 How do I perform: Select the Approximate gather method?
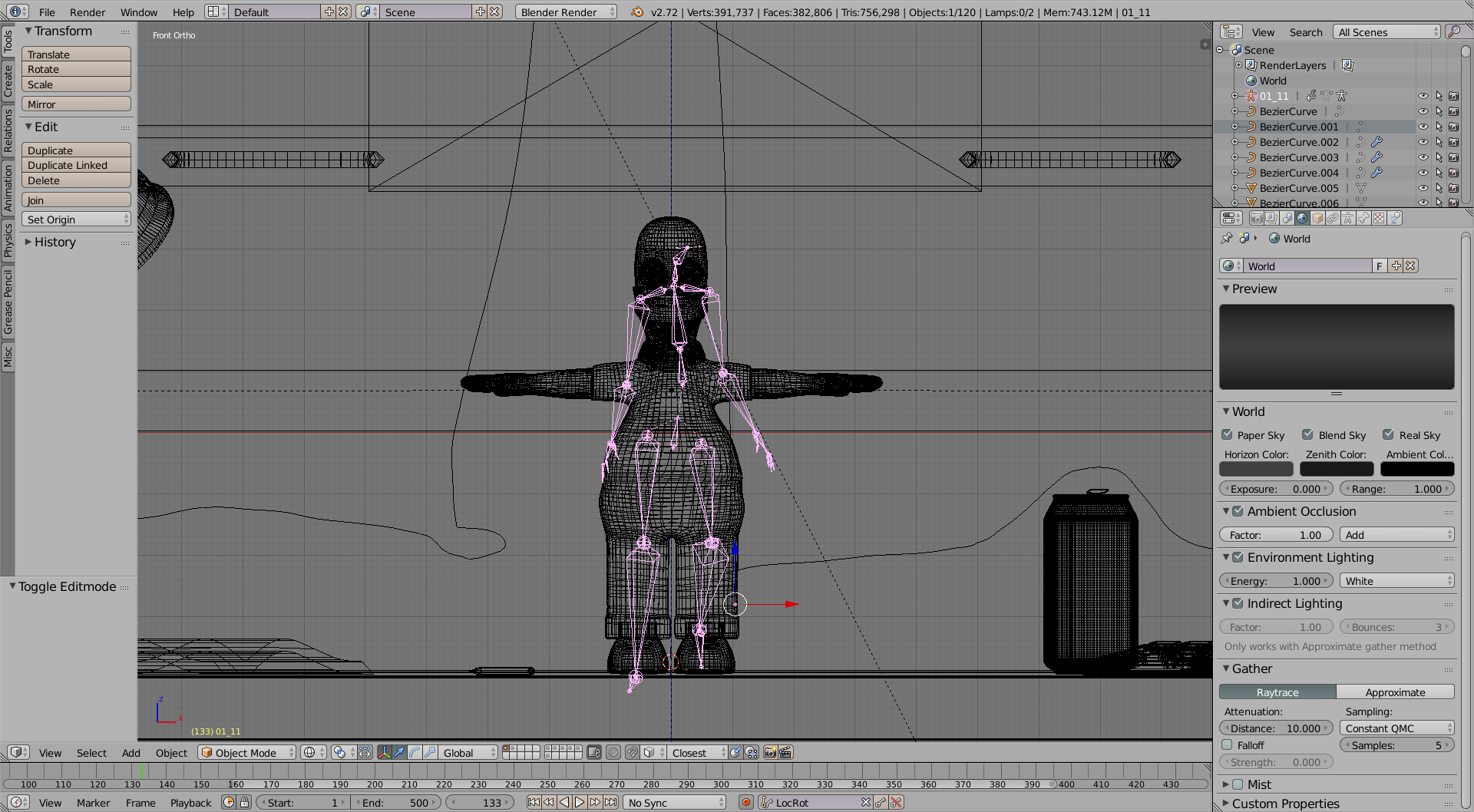coord(1395,692)
